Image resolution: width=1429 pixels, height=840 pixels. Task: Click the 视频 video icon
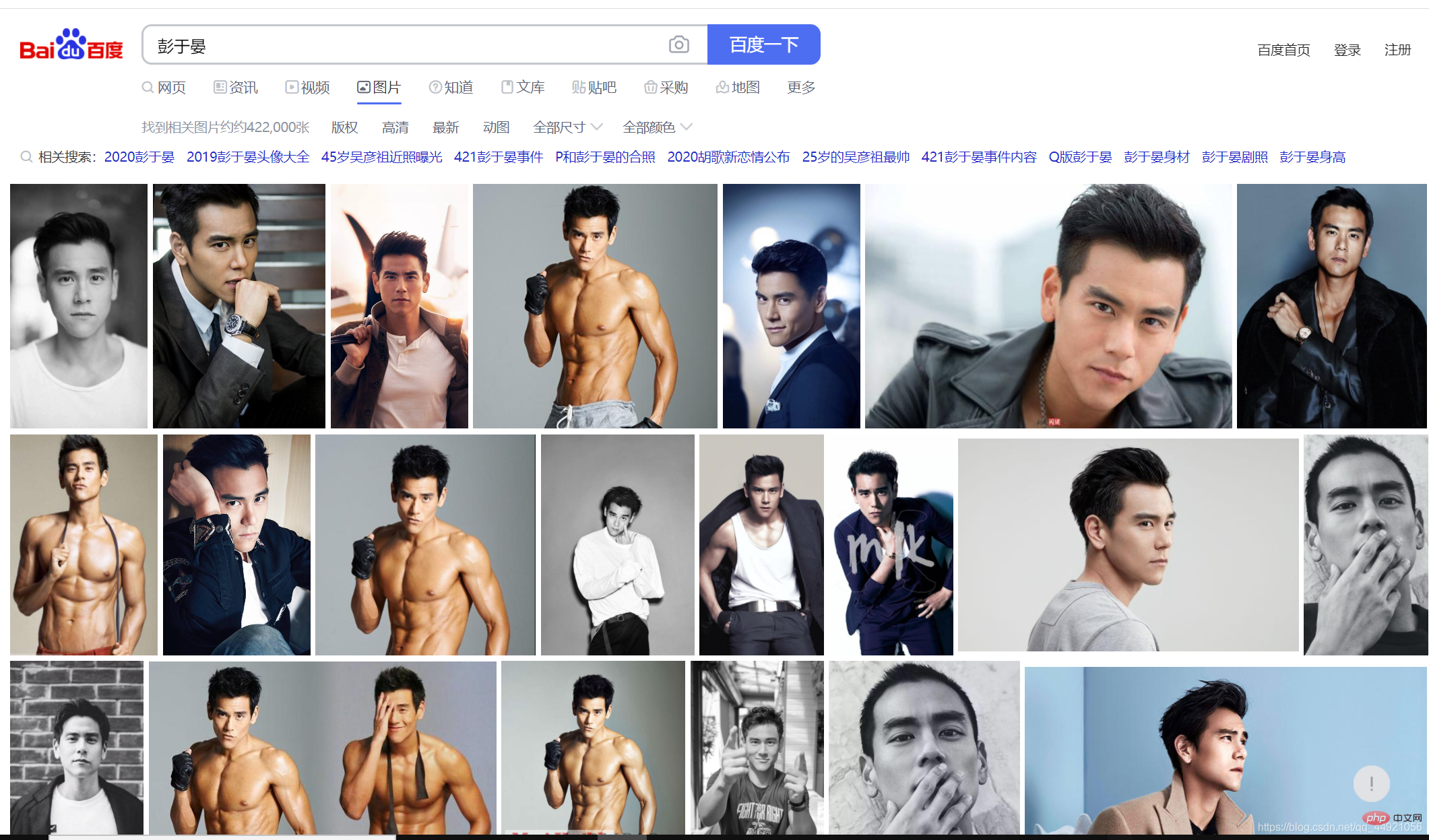[292, 87]
